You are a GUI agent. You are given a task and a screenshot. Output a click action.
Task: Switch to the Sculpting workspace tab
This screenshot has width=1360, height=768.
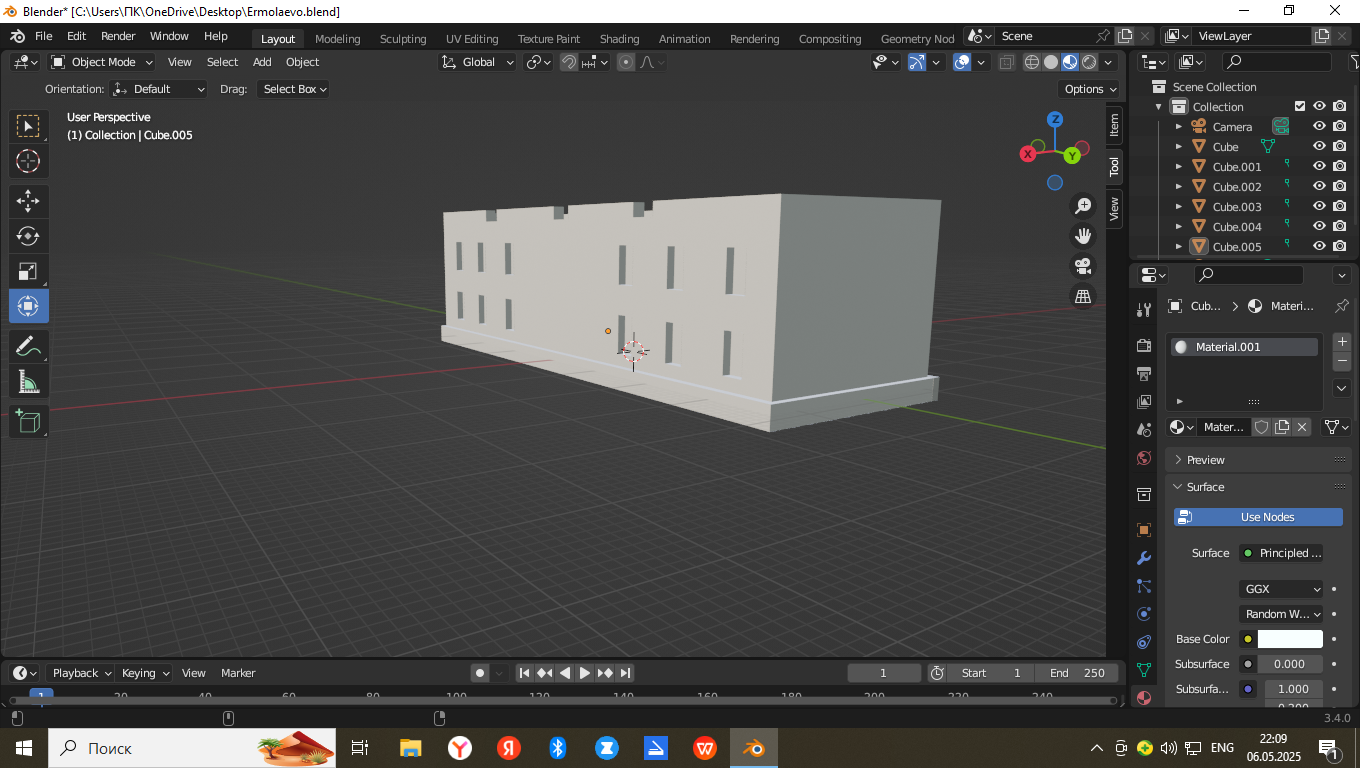point(403,39)
